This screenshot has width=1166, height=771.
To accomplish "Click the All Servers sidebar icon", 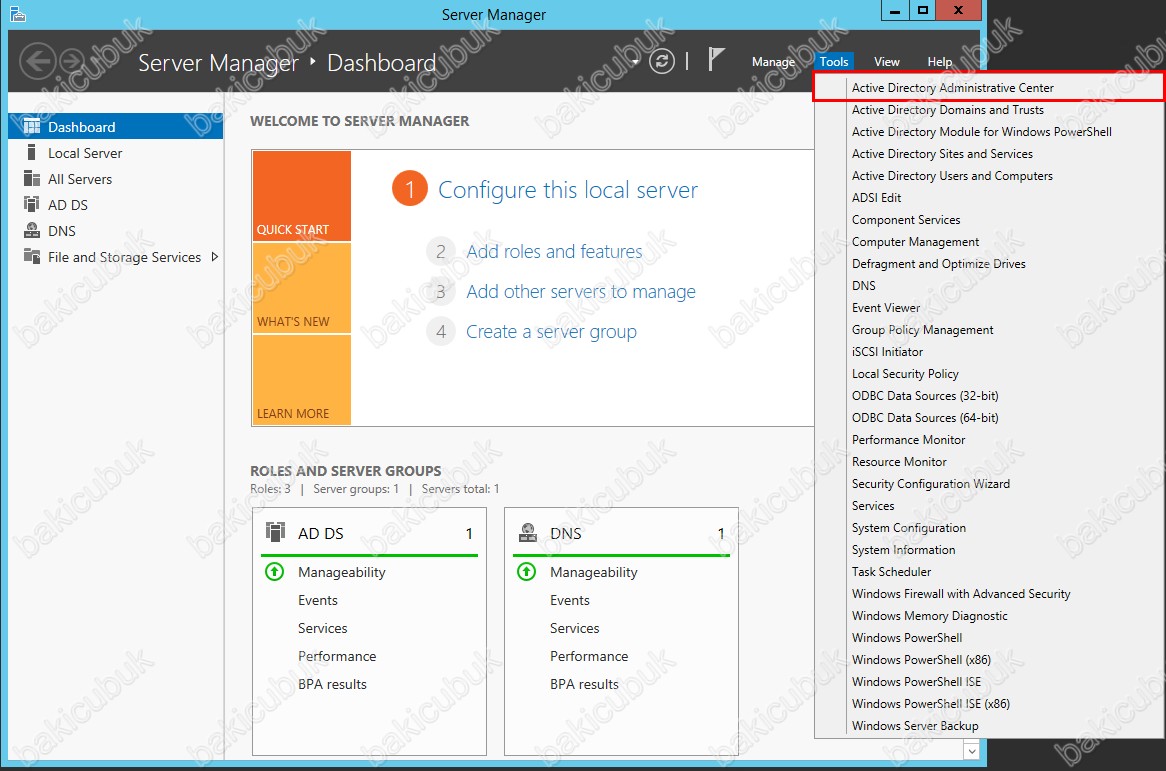I will 31,178.
